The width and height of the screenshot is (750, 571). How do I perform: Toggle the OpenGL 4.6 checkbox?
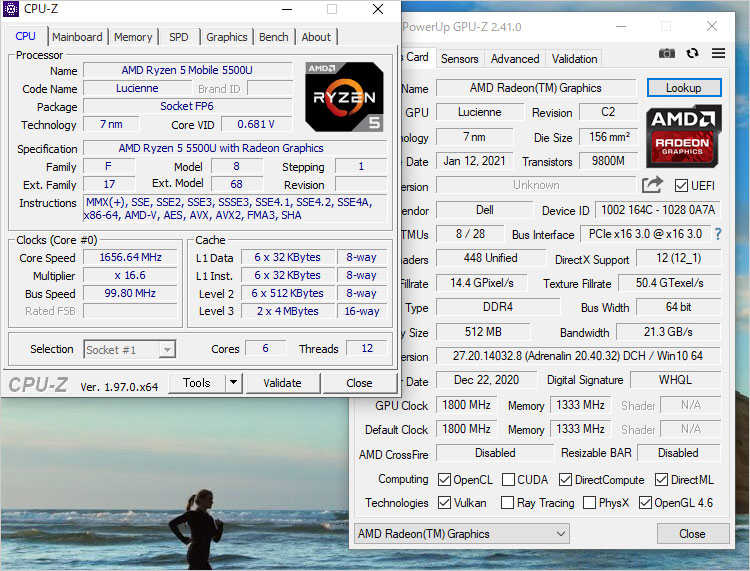645,503
